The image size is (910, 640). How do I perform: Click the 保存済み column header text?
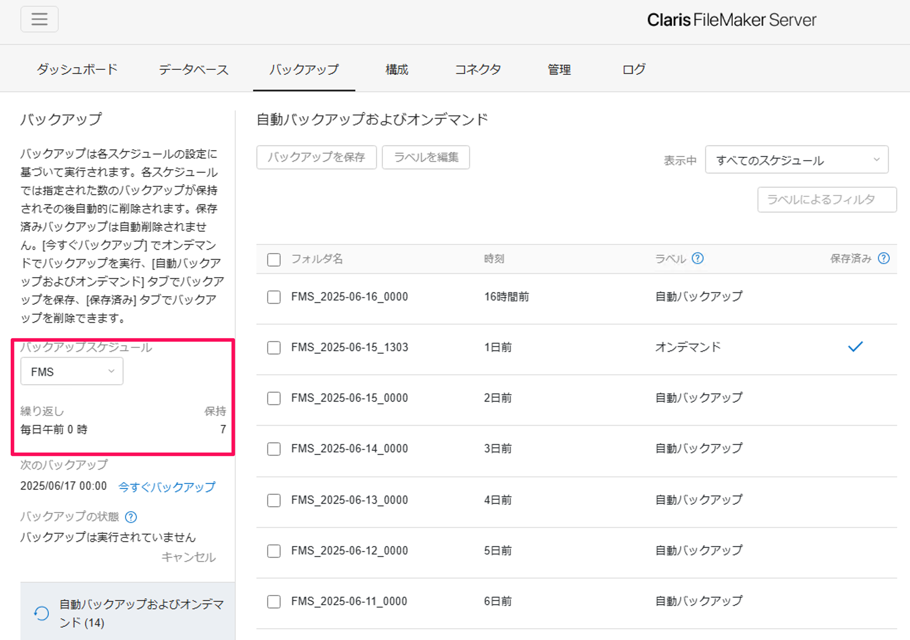(851, 259)
